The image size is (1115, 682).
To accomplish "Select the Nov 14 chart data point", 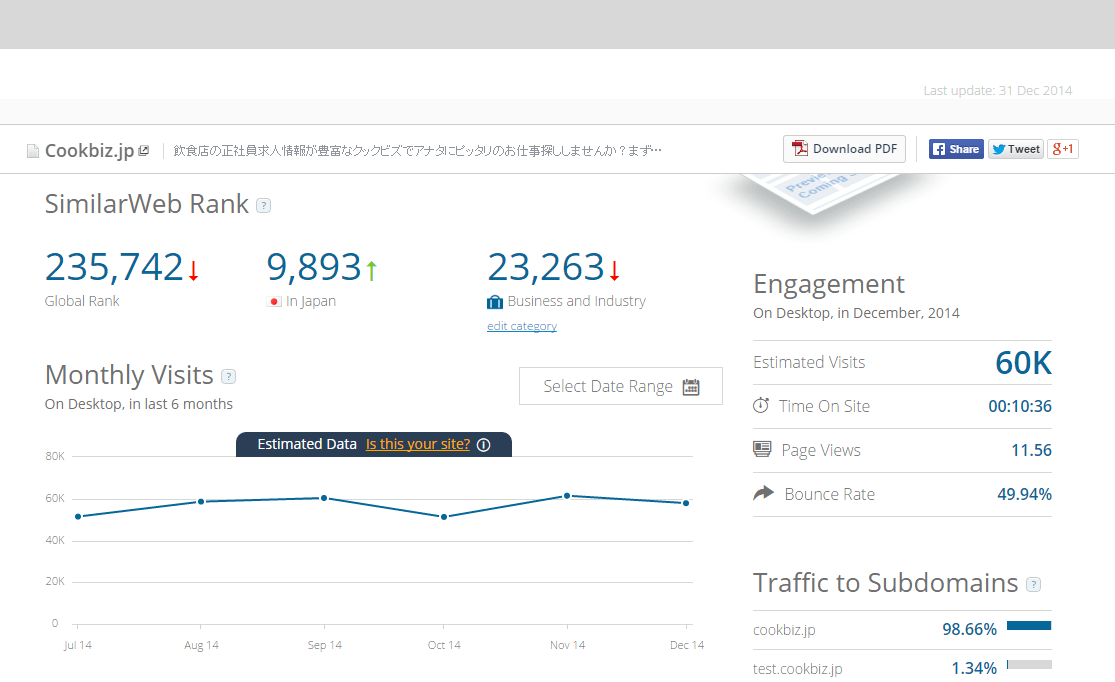I will (567, 496).
